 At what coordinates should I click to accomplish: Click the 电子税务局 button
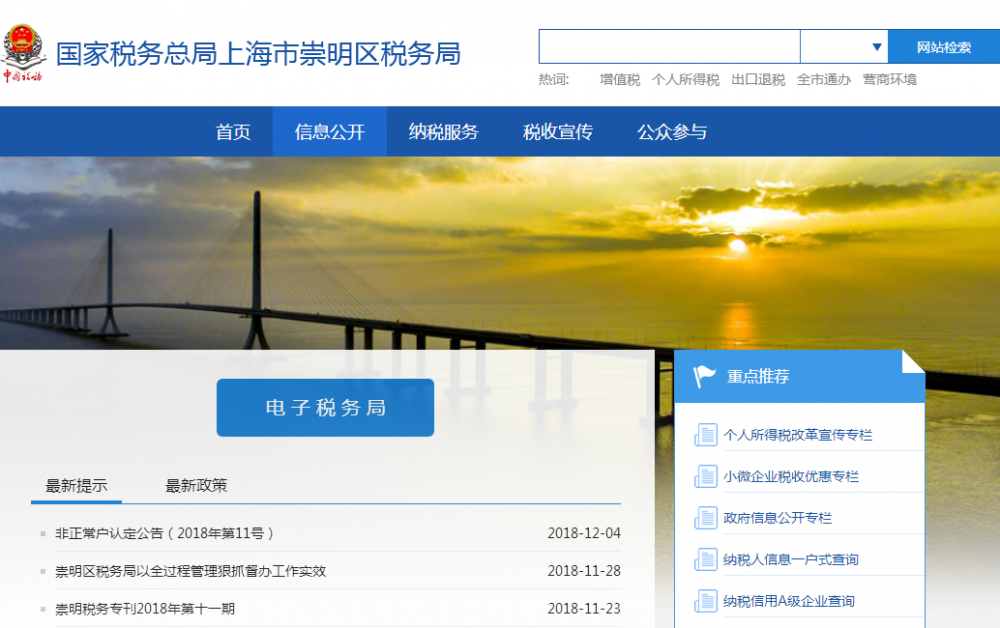[325, 407]
